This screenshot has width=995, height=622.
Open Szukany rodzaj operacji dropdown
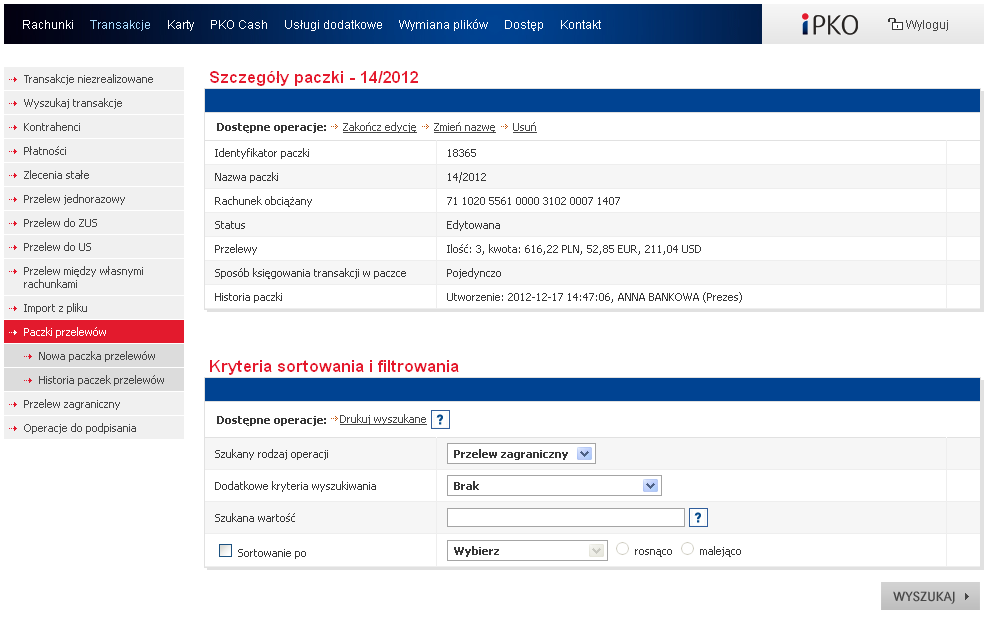tap(521, 454)
